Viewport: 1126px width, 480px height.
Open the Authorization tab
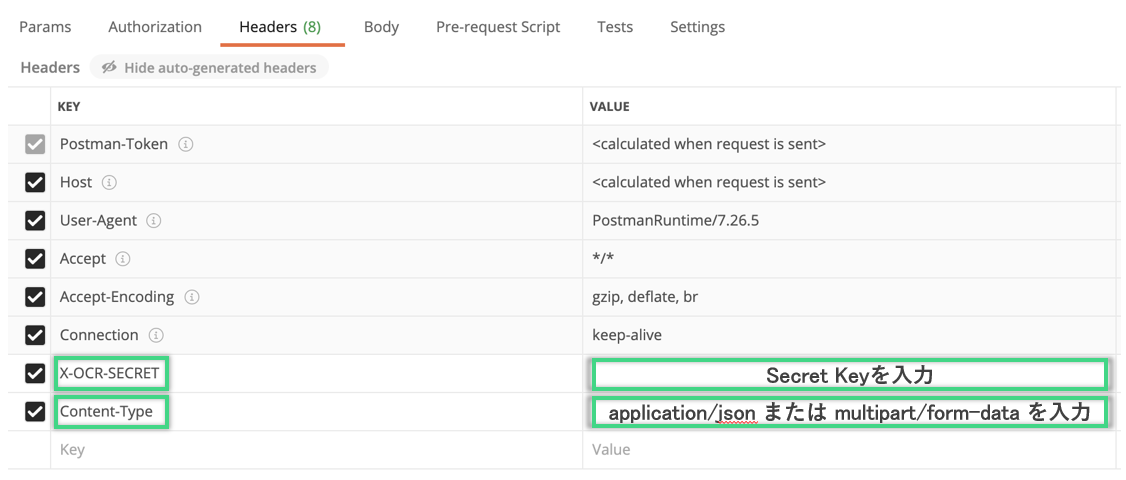coord(155,27)
